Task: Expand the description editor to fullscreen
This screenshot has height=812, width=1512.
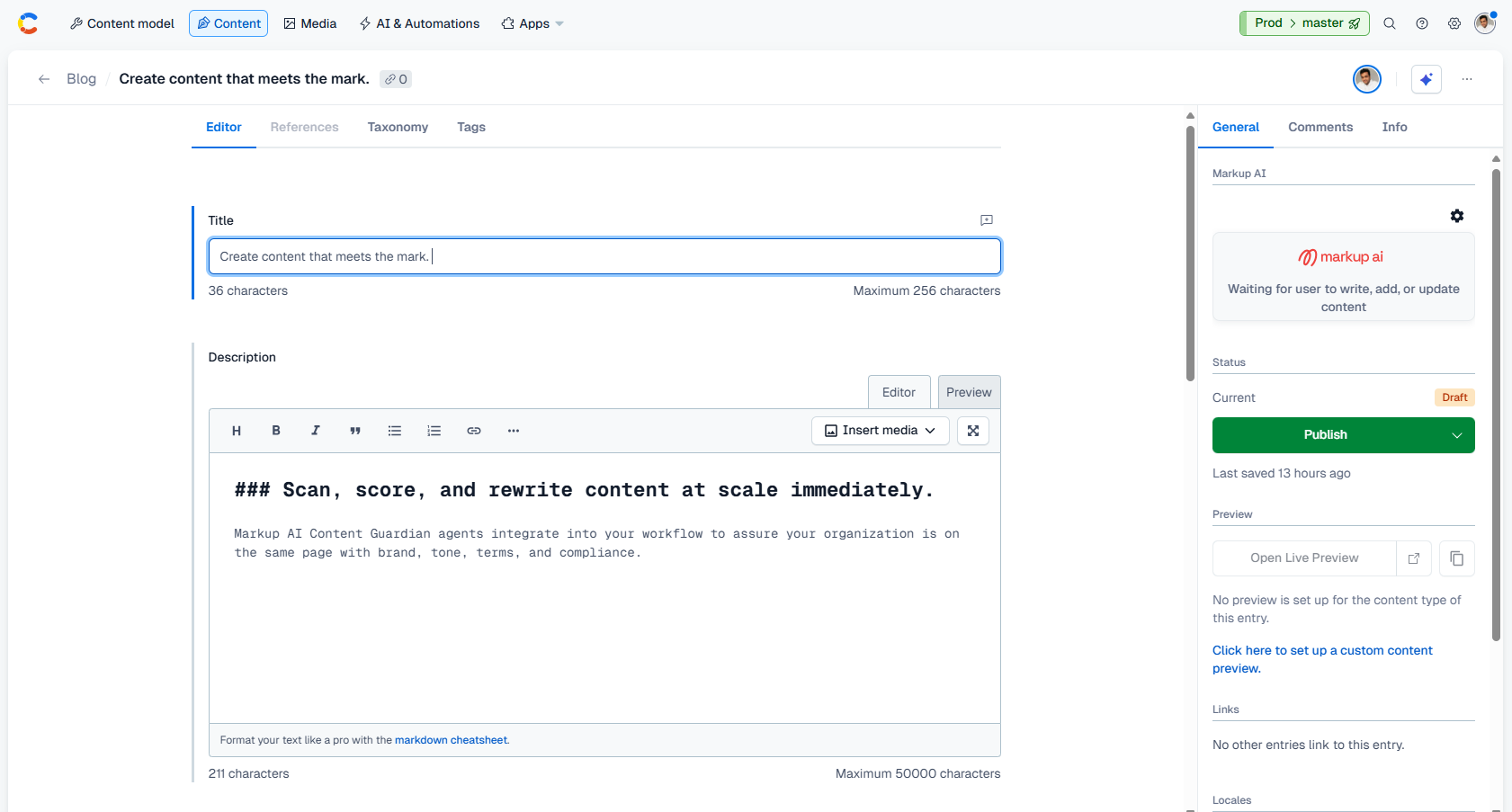Action: tap(973, 431)
